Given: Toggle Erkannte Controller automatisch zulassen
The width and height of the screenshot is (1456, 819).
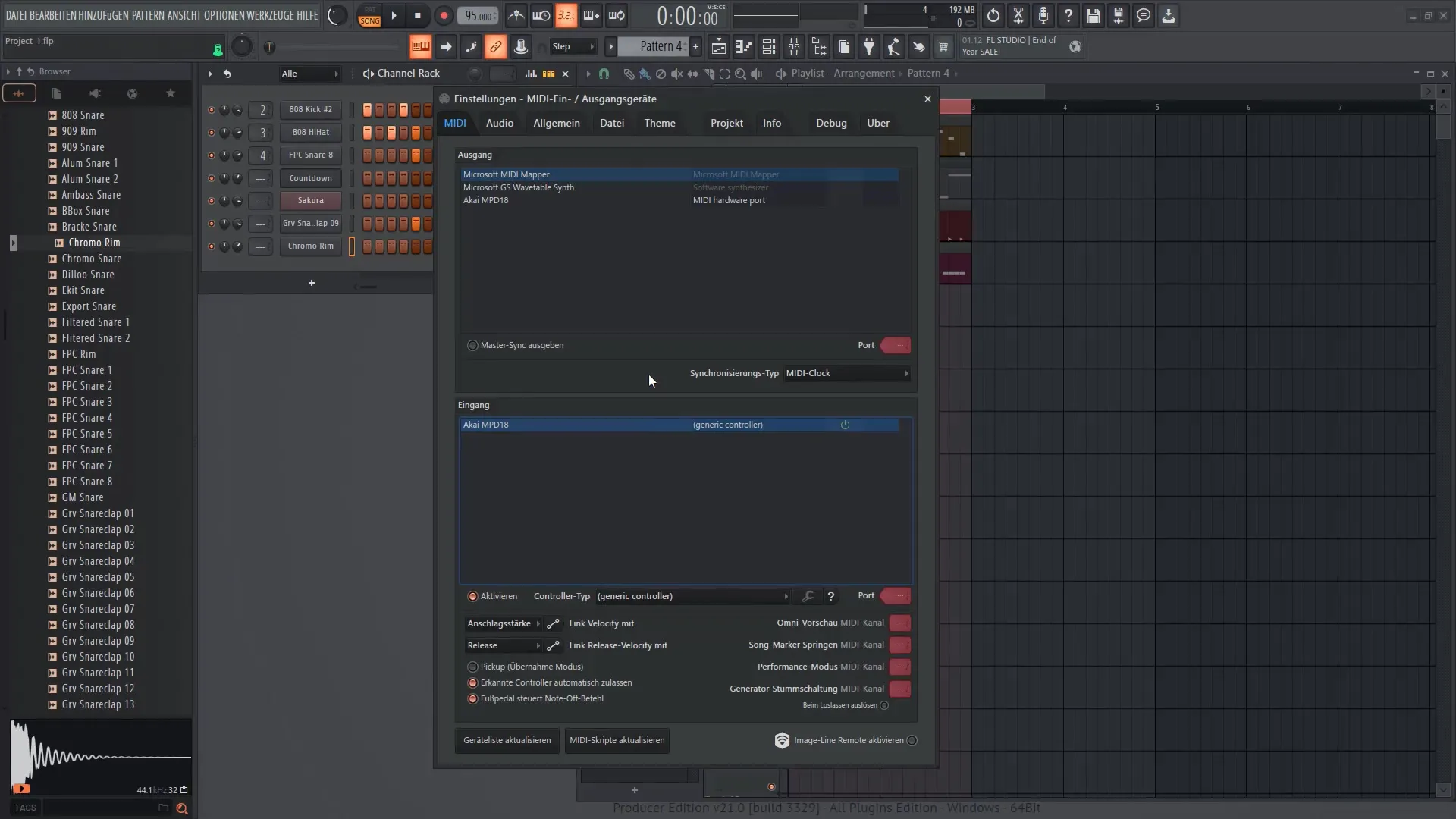Looking at the screenshot, I should click(472, 682).
